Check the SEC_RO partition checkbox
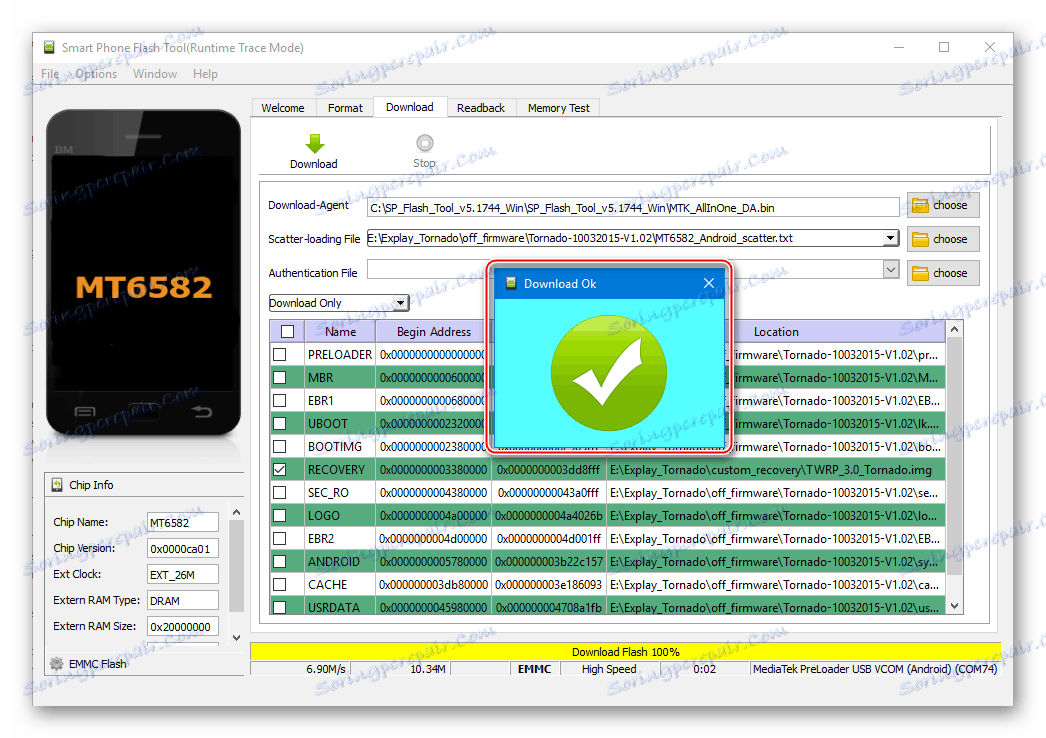Viewport: 1046px width, 738px height. (x=280, y=492)
